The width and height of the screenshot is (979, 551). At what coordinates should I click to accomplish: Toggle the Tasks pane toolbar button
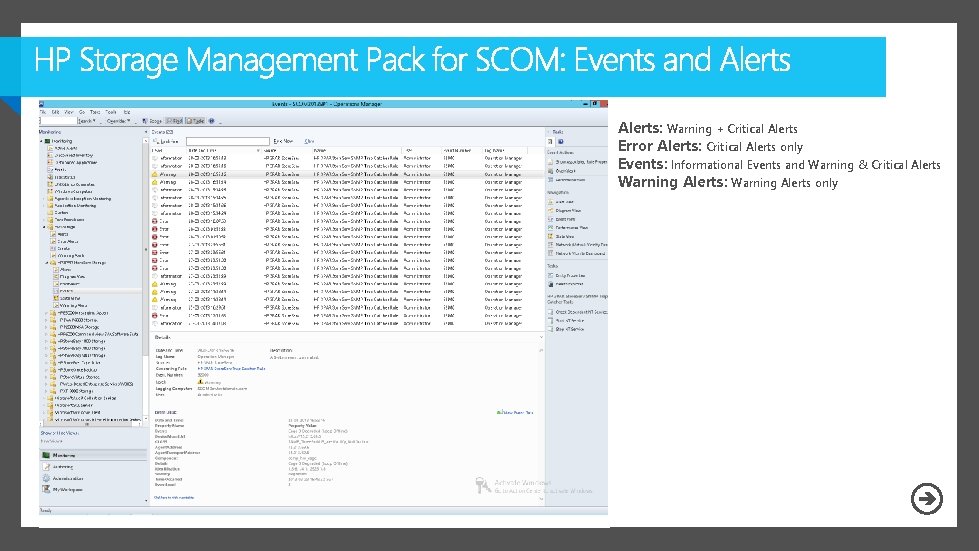195,121
